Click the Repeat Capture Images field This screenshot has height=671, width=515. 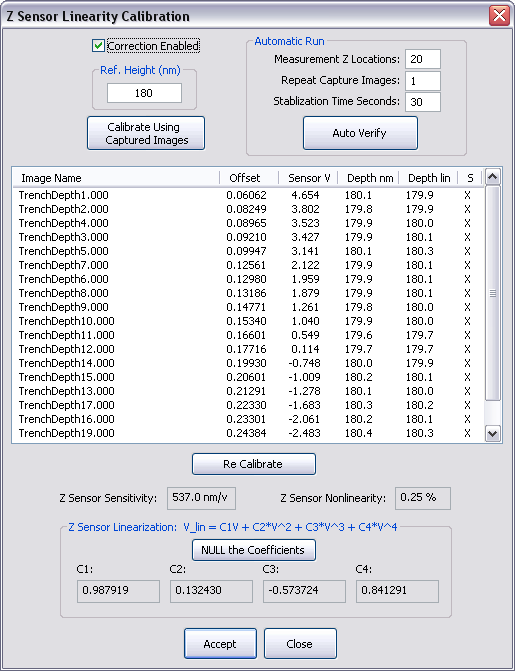point(423,80)
